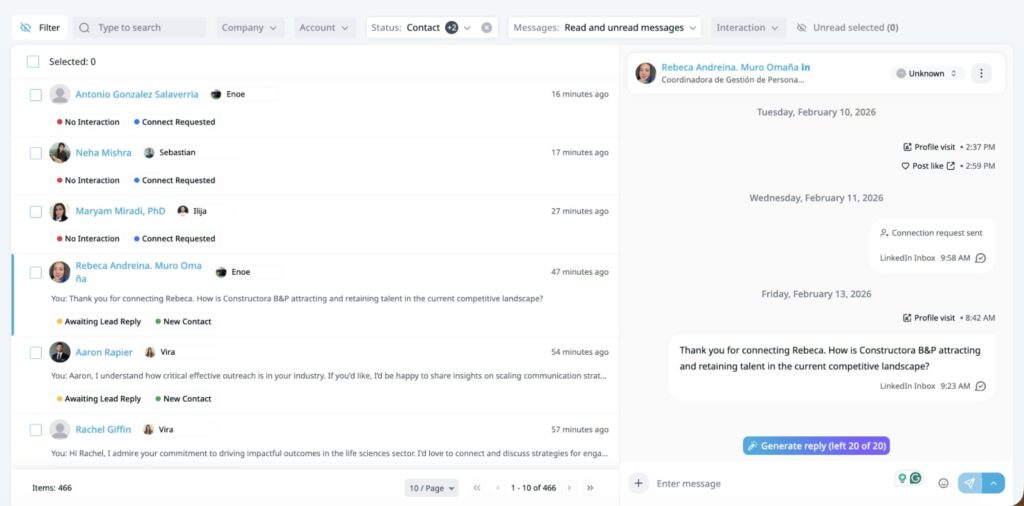1024x506 pixels.
Task: Select the checkbox for Neha Mishra
Action: [x=36, y=153]
